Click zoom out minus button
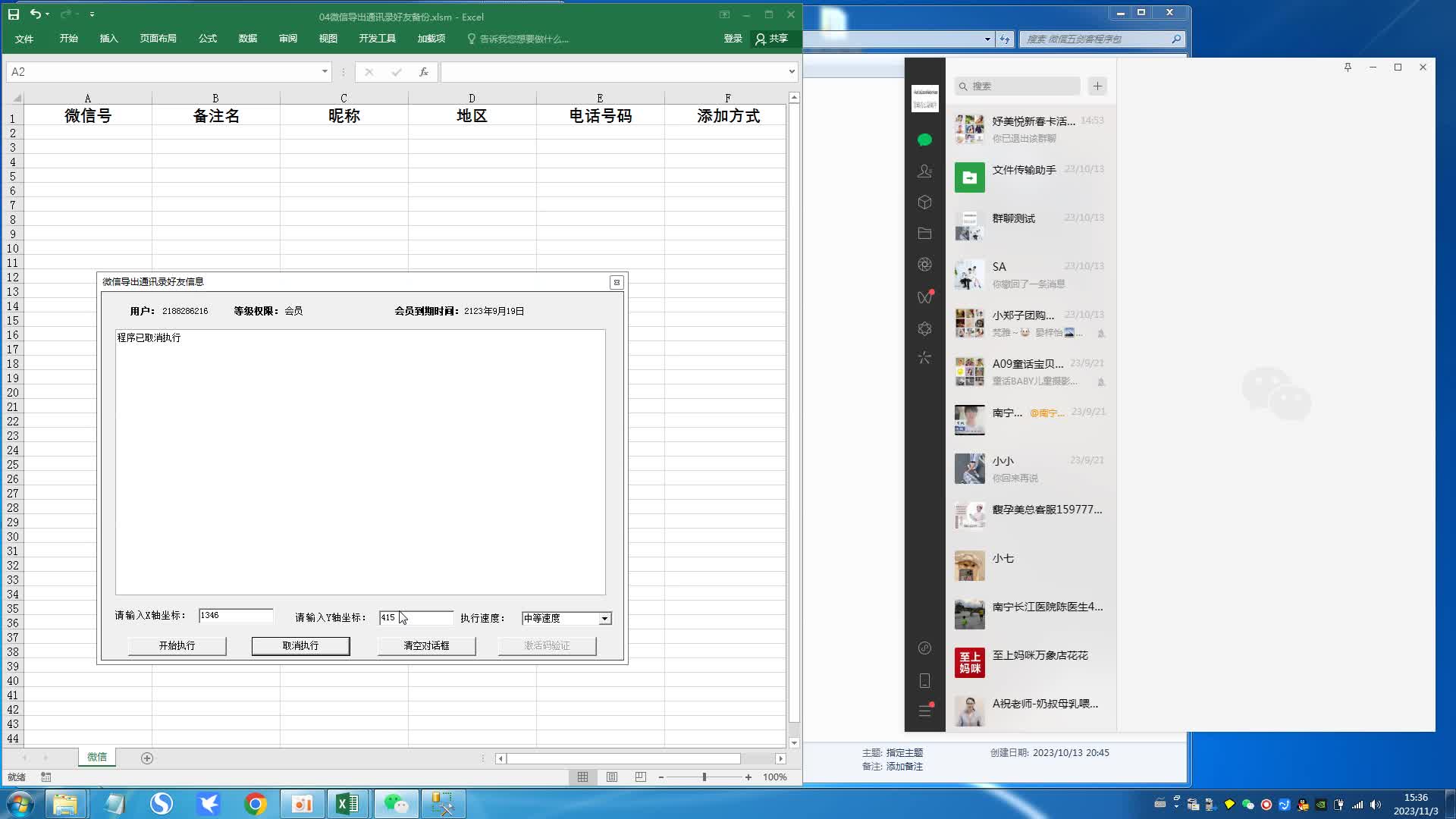The height and width of the screenshot is (819, 1456). pos(661,777)
